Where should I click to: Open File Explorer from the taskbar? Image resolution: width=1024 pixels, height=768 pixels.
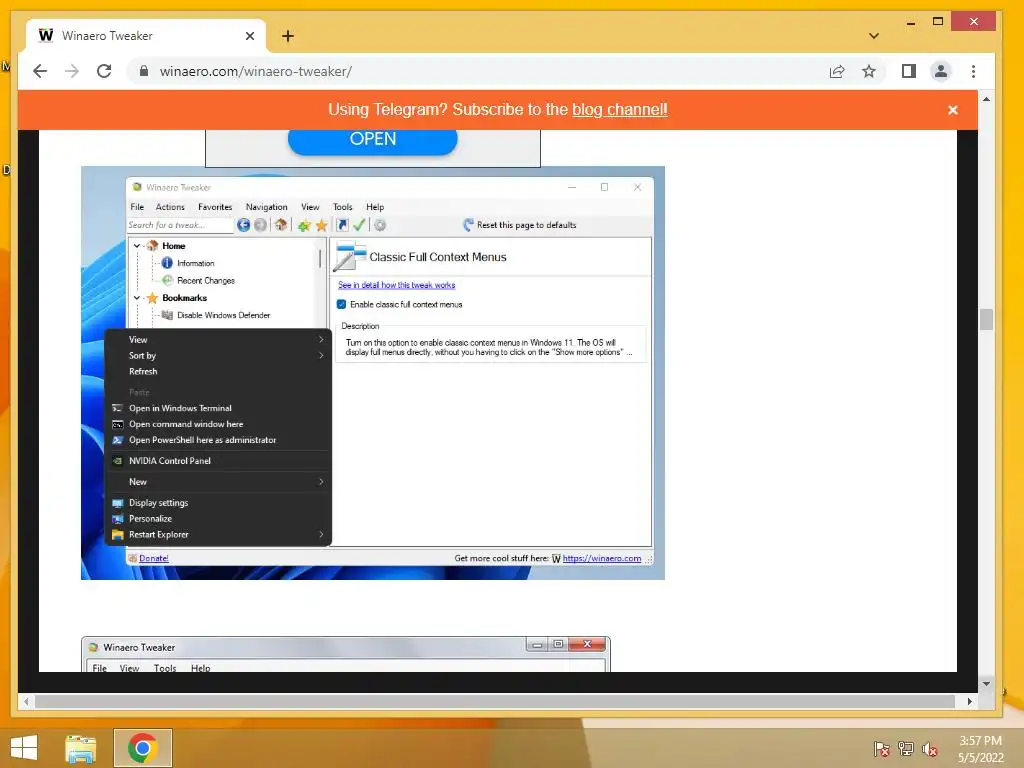(x=81, y=748)
